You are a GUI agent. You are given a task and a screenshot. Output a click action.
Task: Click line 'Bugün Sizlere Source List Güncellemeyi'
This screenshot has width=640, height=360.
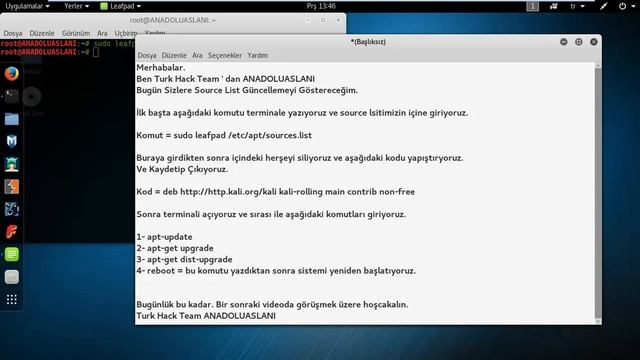247,90
